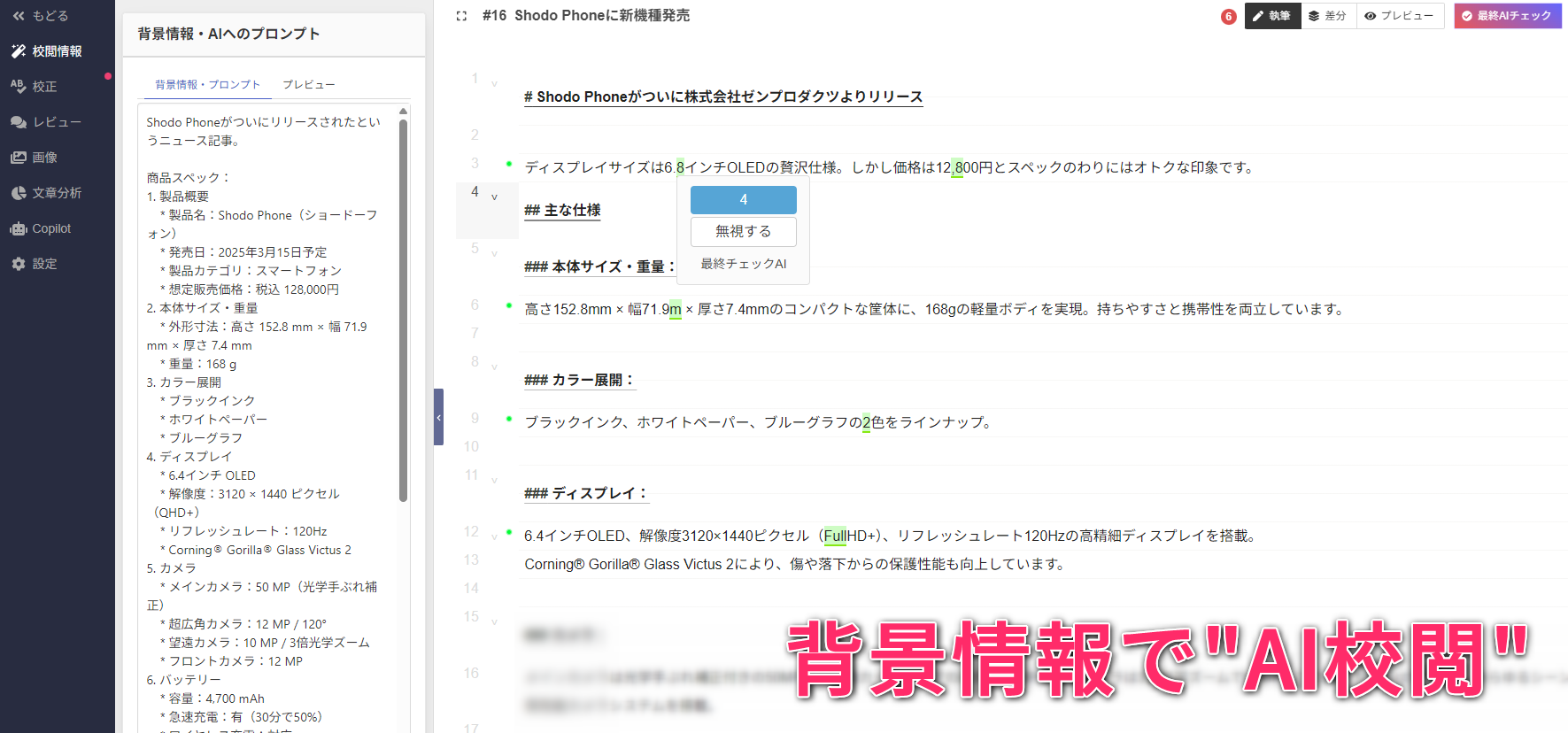Switch to 背景情報・プロンプト tab
Screen dimensions: 1568x733
click(208, 85)
